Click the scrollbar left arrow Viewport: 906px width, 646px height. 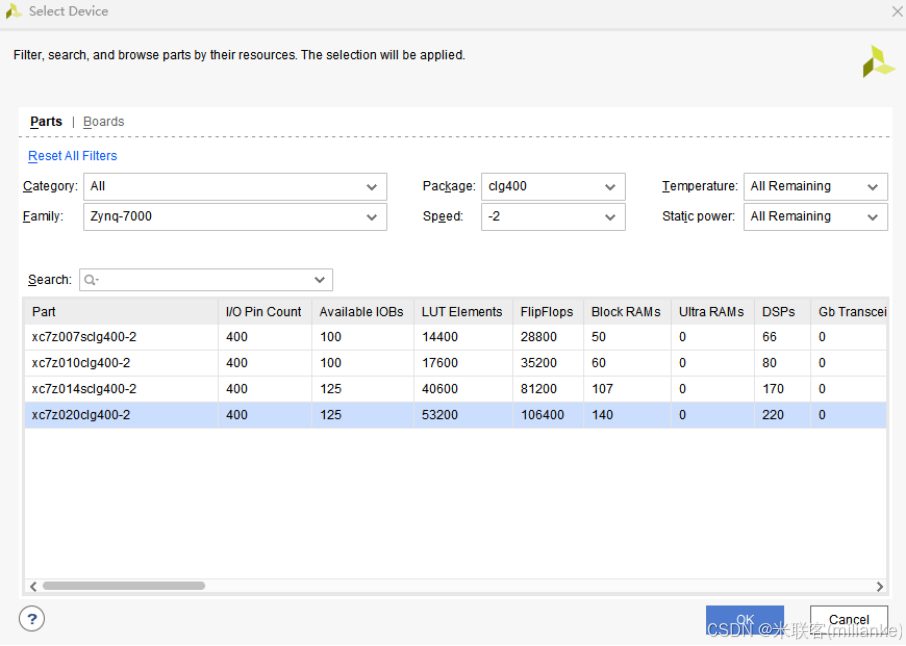tap(34, 586)
